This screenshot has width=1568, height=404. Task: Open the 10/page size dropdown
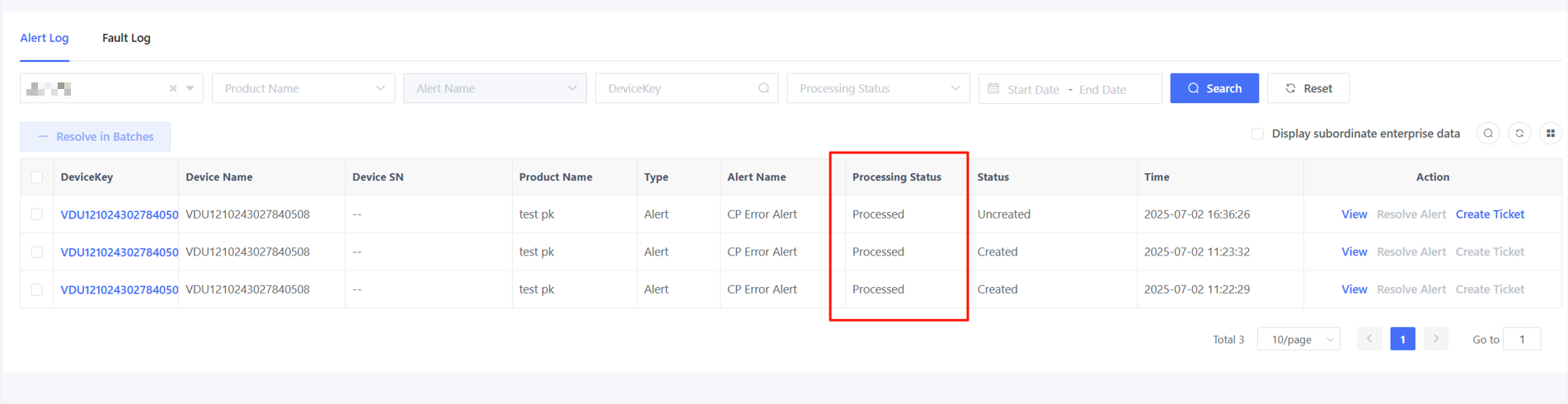(1298, 339)
